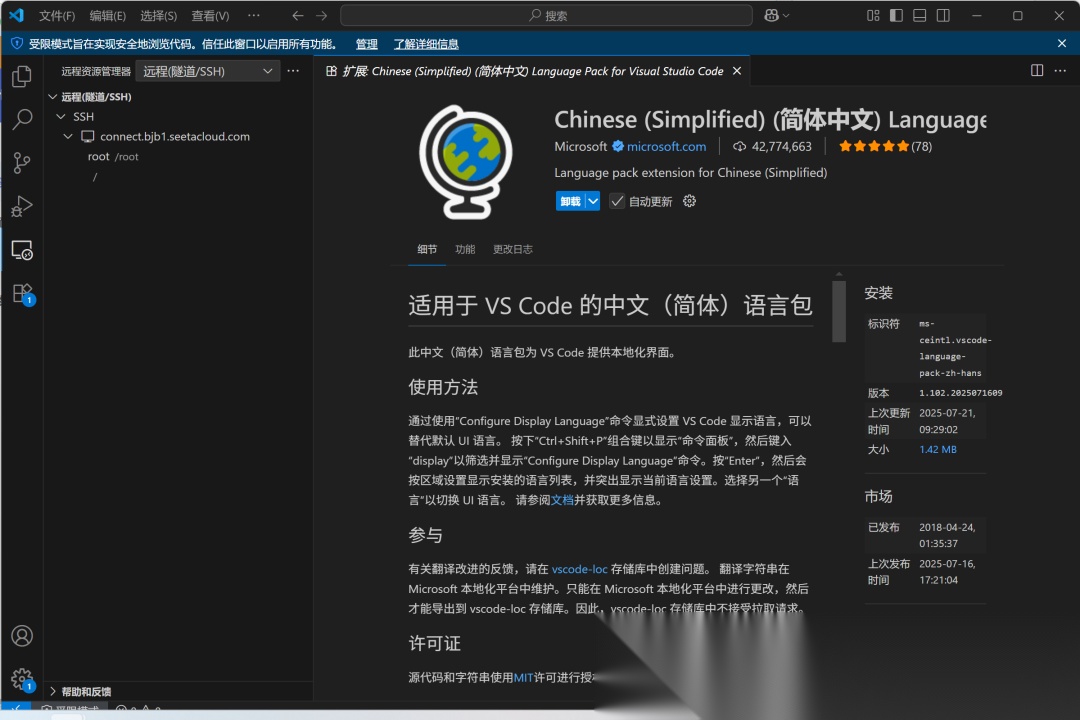Open editor more actions ellipsis
1080x720 pixels.
click(x=1060, y=70)
